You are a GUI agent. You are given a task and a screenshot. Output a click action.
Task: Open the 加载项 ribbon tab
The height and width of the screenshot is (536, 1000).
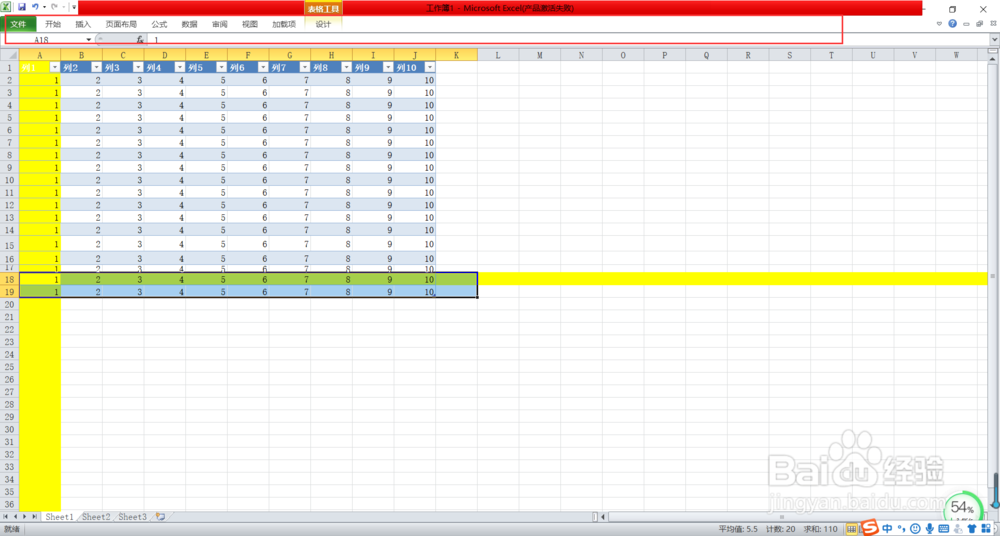point(284,24)
